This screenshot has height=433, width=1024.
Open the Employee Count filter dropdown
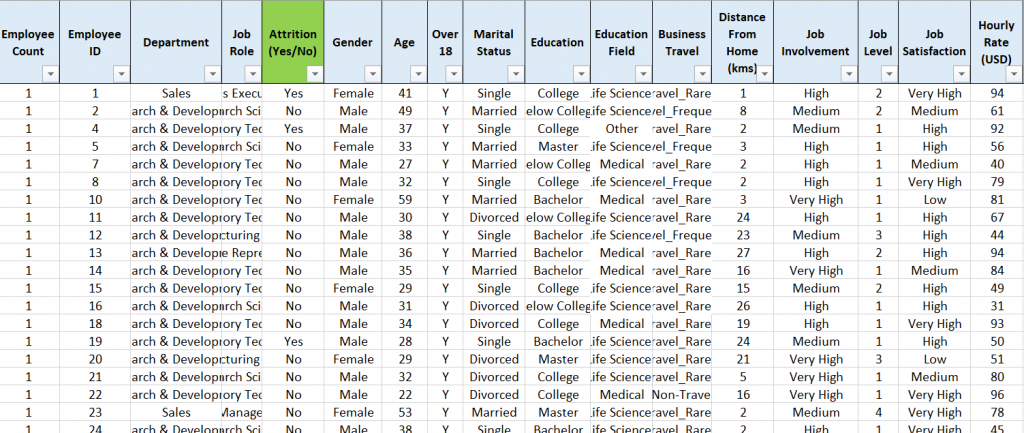(50, 73)
